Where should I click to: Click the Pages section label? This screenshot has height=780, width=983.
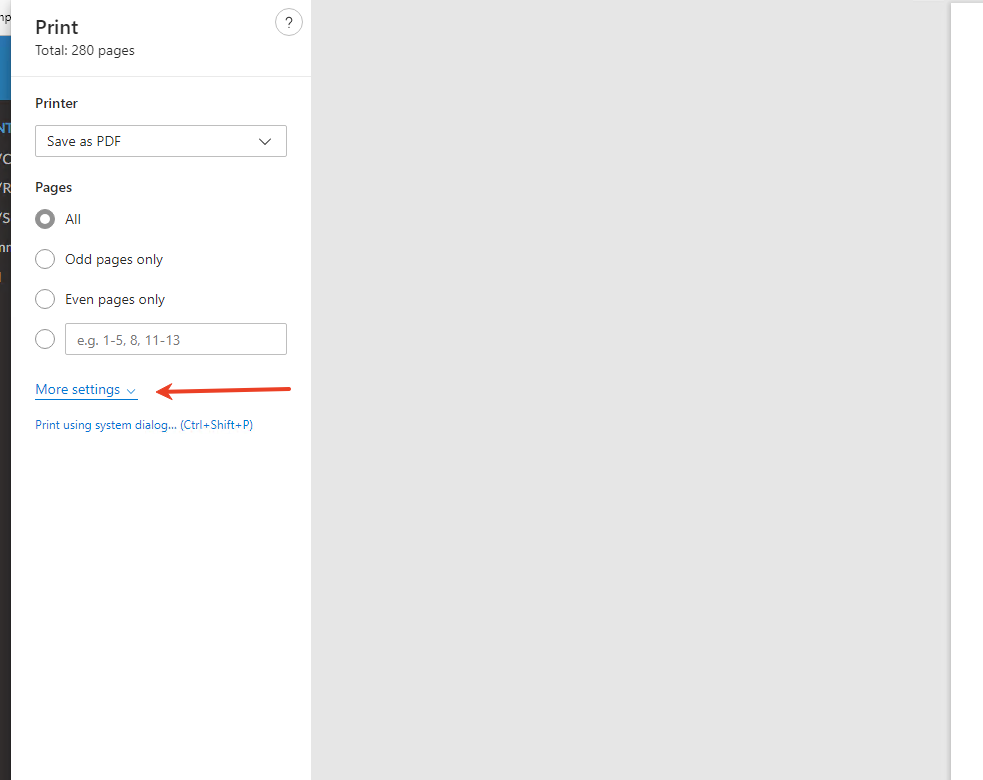pyautogui.click(x=54, y=187)
